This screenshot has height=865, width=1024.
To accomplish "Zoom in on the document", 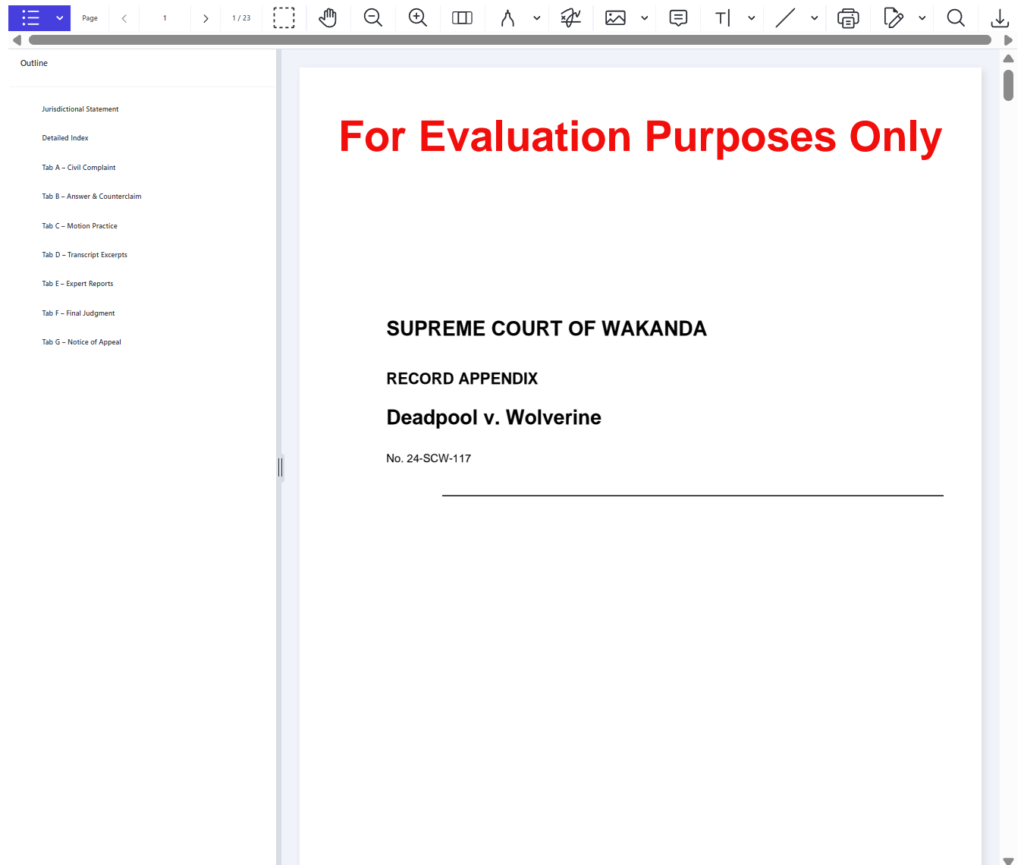I will point(418,18).
